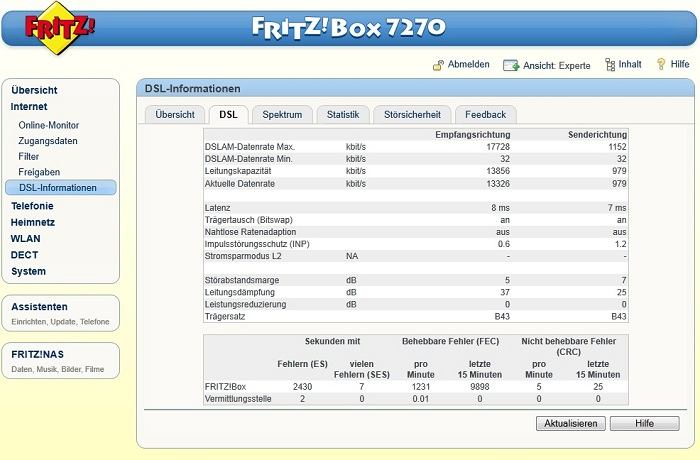700x460 pixels.
Task: Click the Ansicht Experte view icon
Action: pyautogui.click(x=511, y=66)
